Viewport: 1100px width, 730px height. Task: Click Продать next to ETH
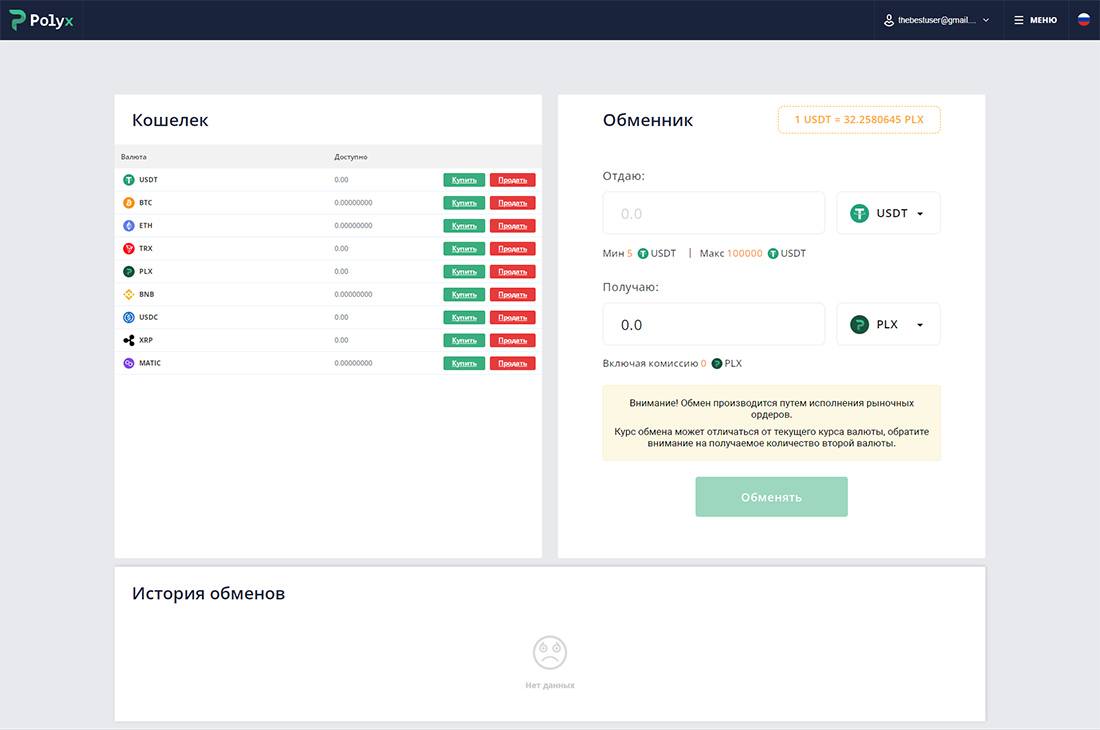point(512,225)
